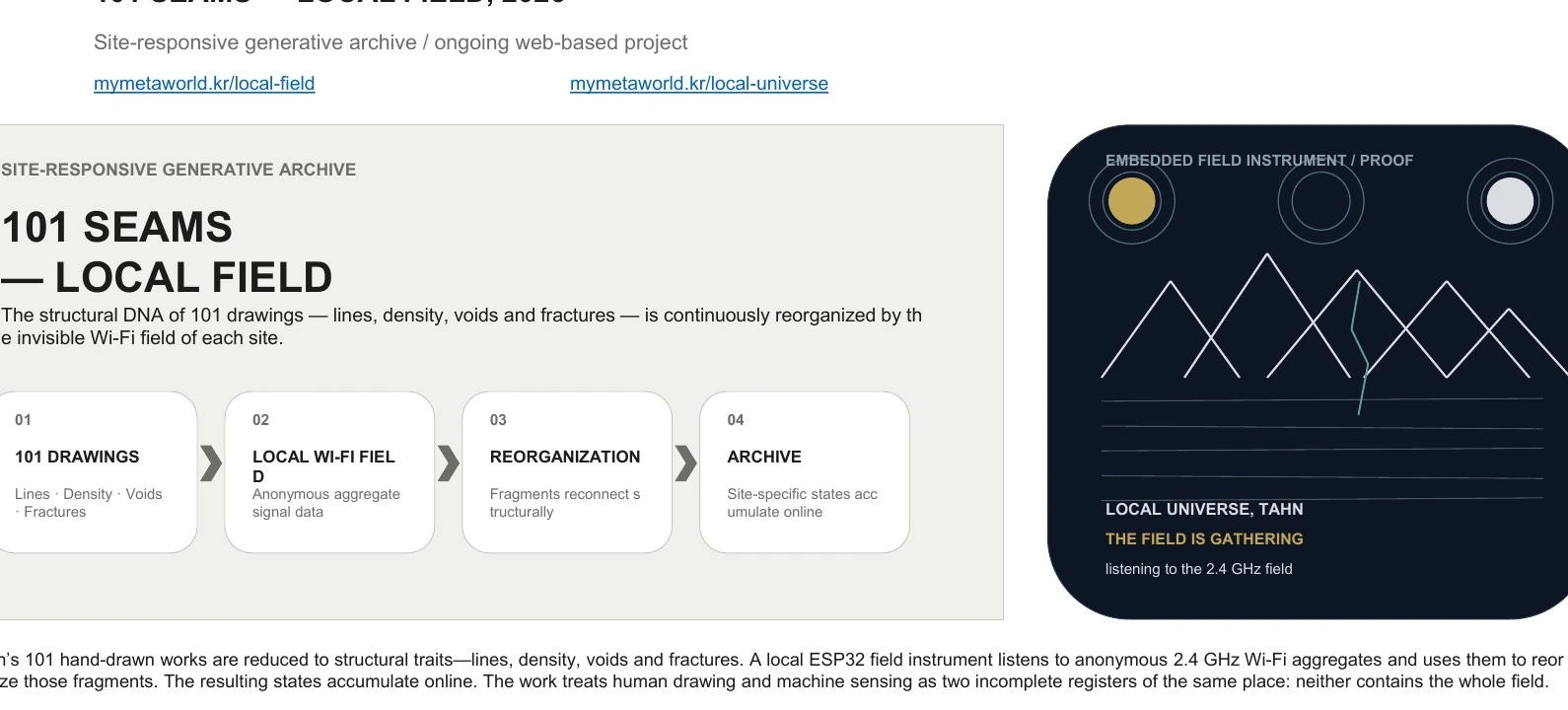The image size is (1568, 710).
Task: Open the mymetaworld.kr/local-field link
Action: (x=204, y=84)
